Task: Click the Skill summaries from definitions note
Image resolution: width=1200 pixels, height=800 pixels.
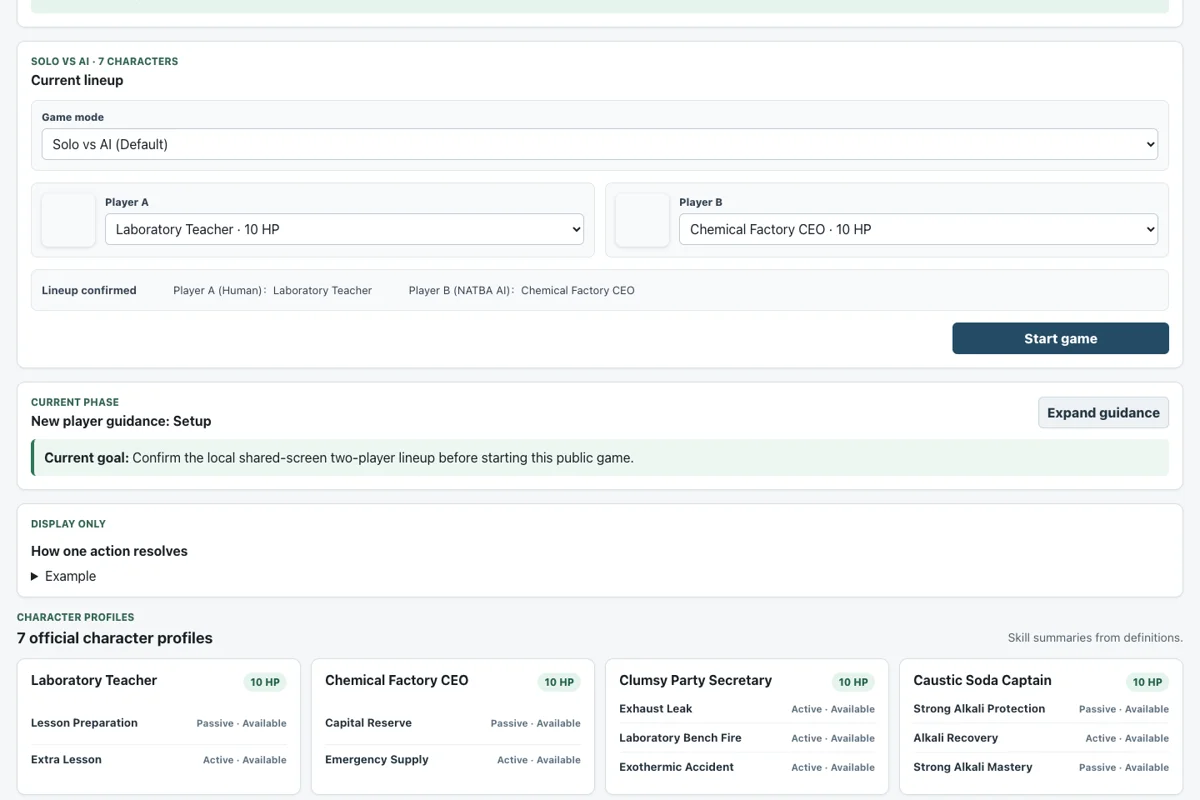Action: click(1095, 638)
